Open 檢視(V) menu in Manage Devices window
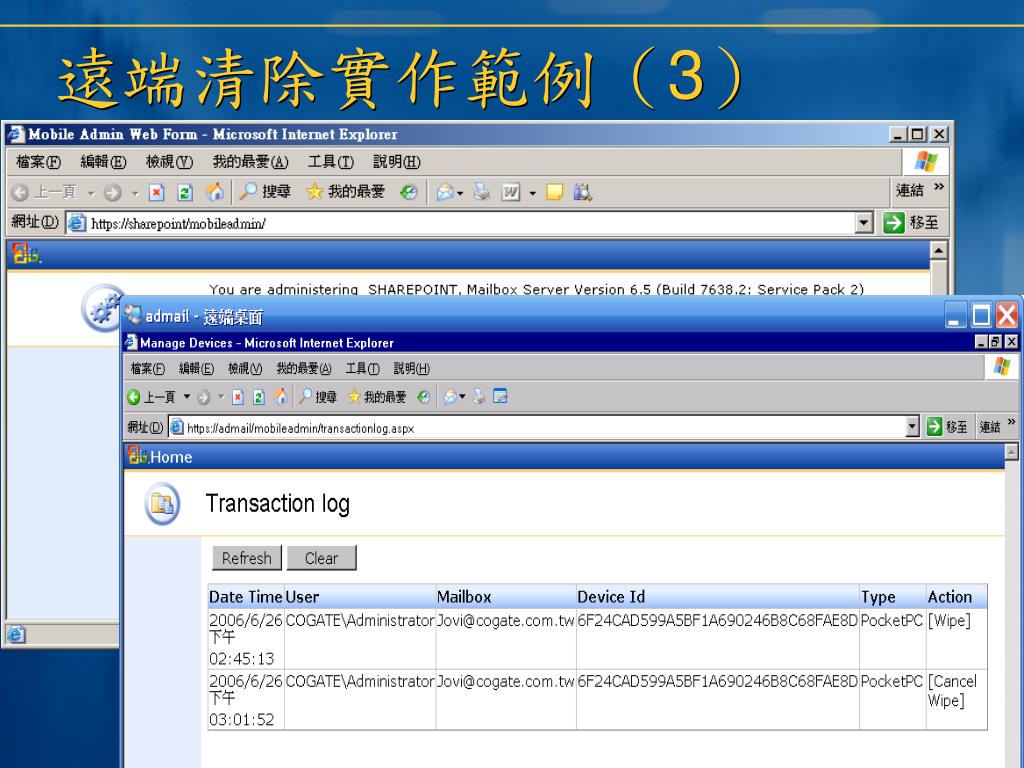The image size is (1024, 768). (245, 369)
